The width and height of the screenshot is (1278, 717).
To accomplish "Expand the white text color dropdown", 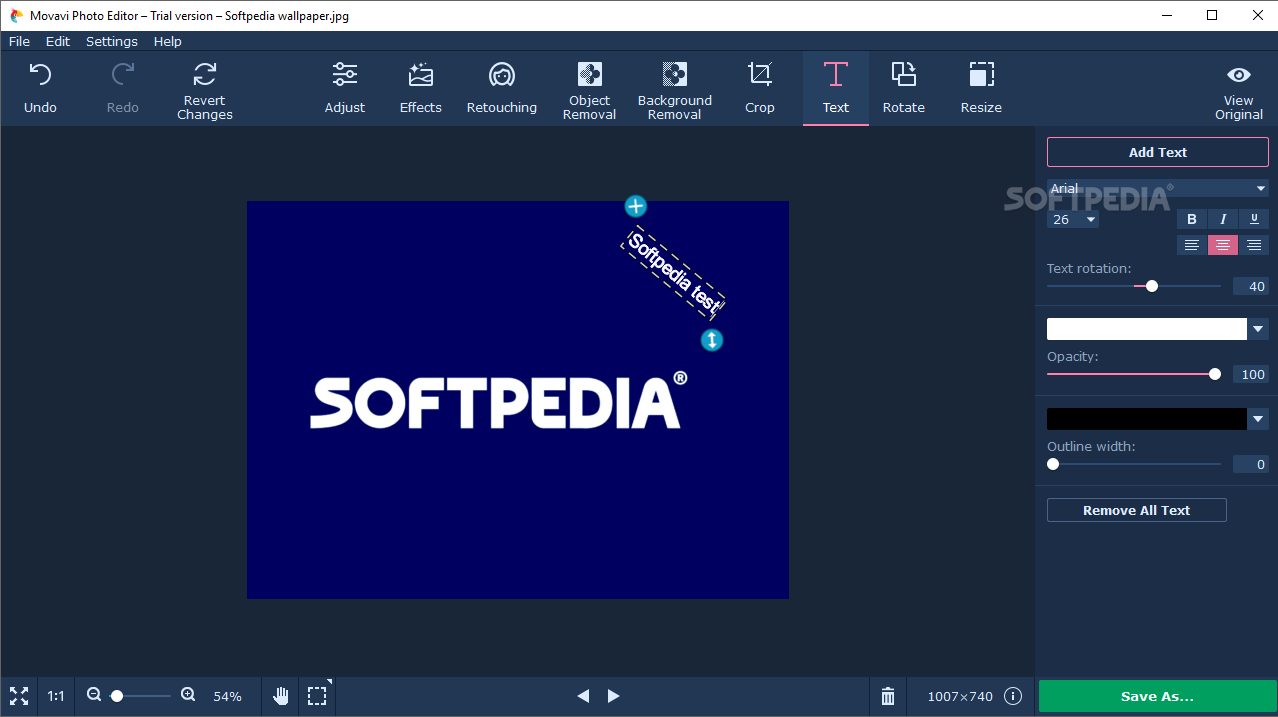I will tap(1258, 329).
